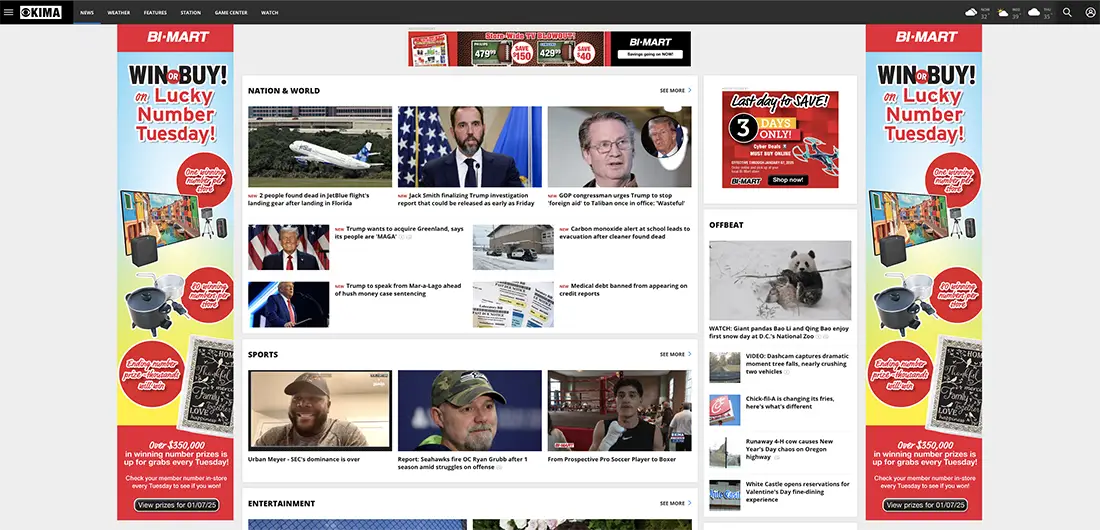The width and height of the screenshot is (1100, 530).
Task: Open the Station menu
Action: (x=190, y=13)
